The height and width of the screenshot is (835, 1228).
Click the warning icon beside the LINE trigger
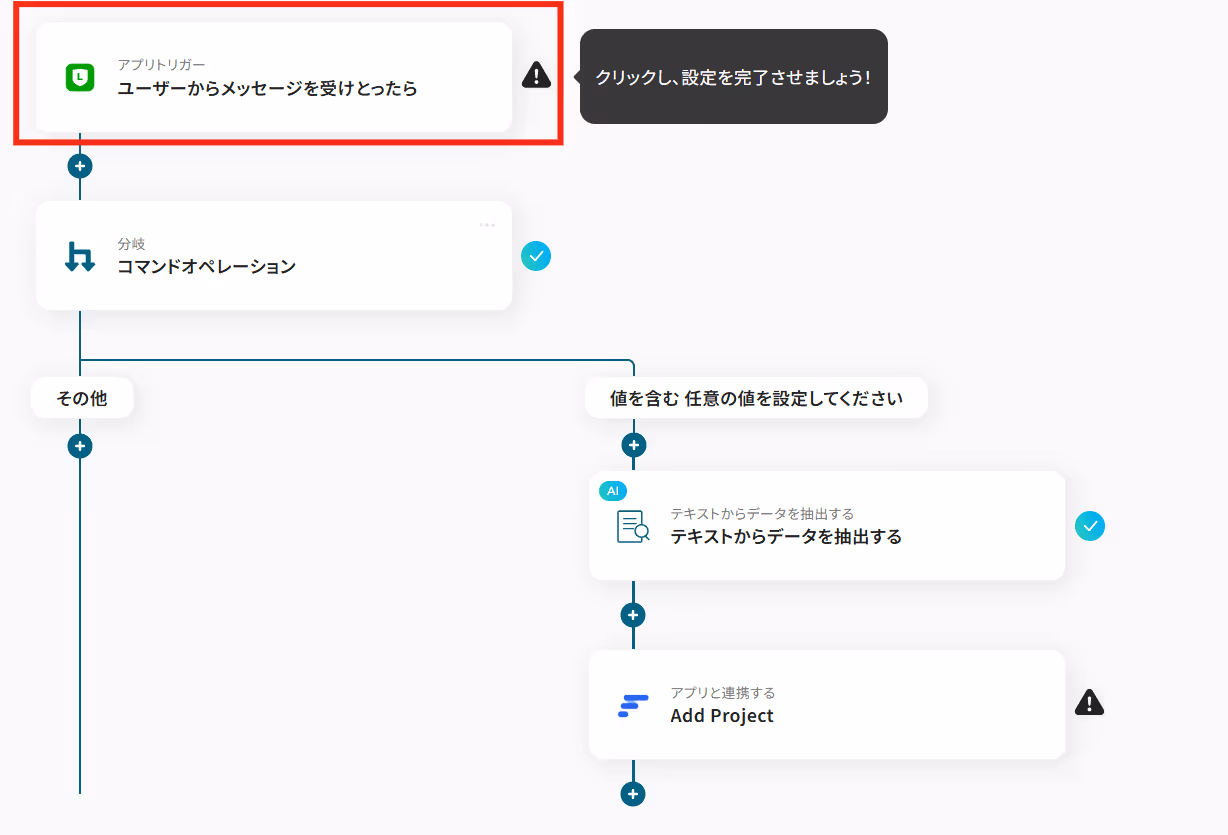[x=536, y=74]
